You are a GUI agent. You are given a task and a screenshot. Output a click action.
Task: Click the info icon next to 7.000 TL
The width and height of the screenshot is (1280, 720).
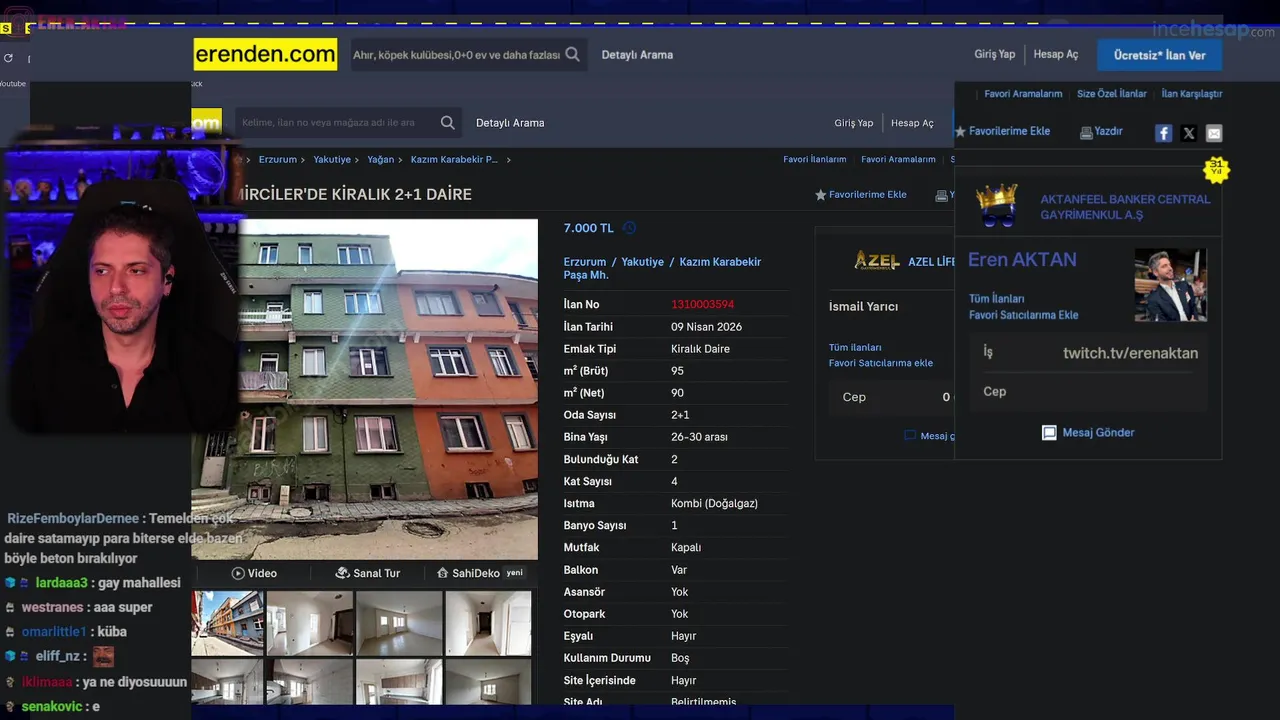click(x=629, y=228)
